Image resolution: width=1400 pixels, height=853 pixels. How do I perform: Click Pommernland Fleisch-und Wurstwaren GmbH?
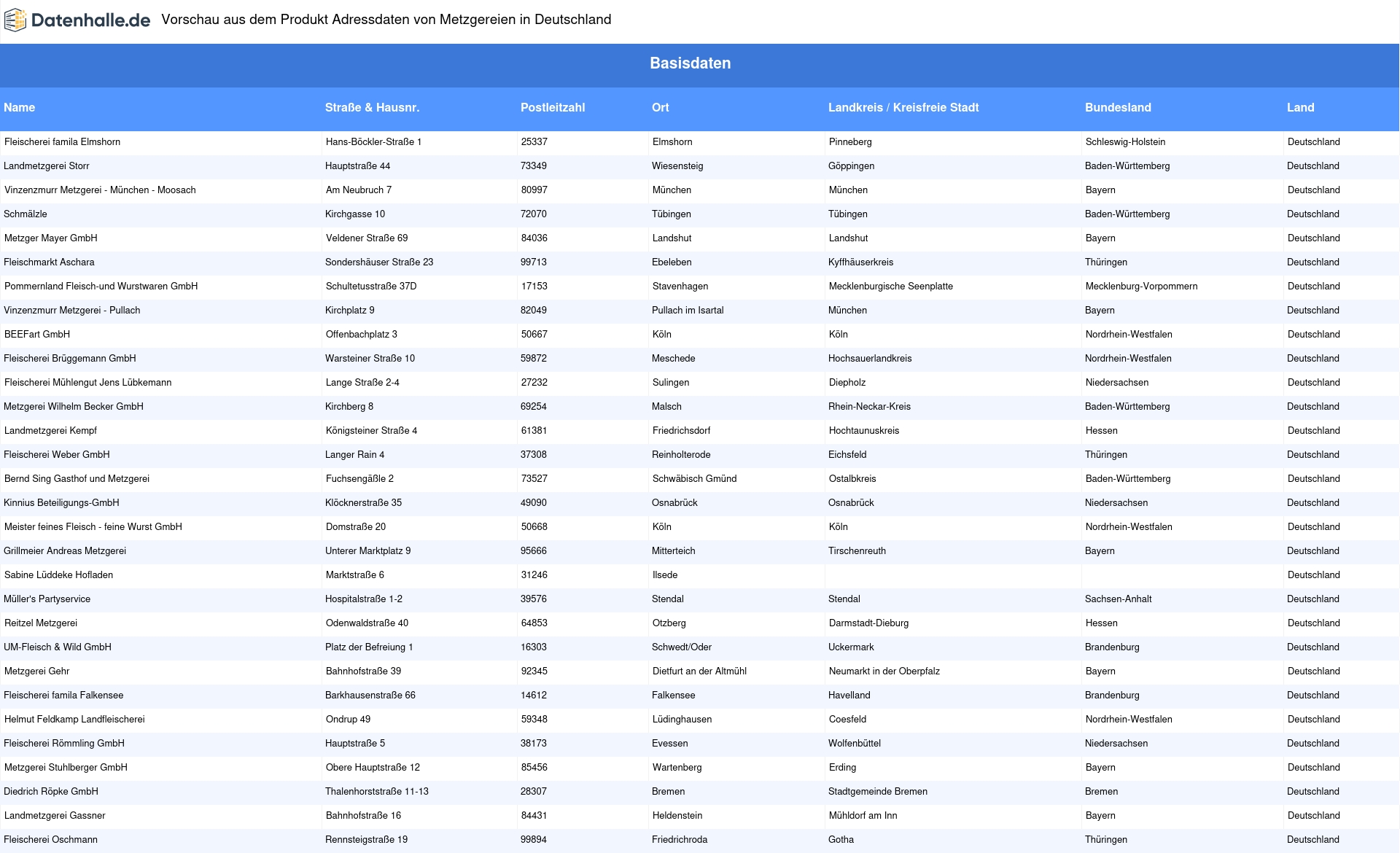[101, 287]
